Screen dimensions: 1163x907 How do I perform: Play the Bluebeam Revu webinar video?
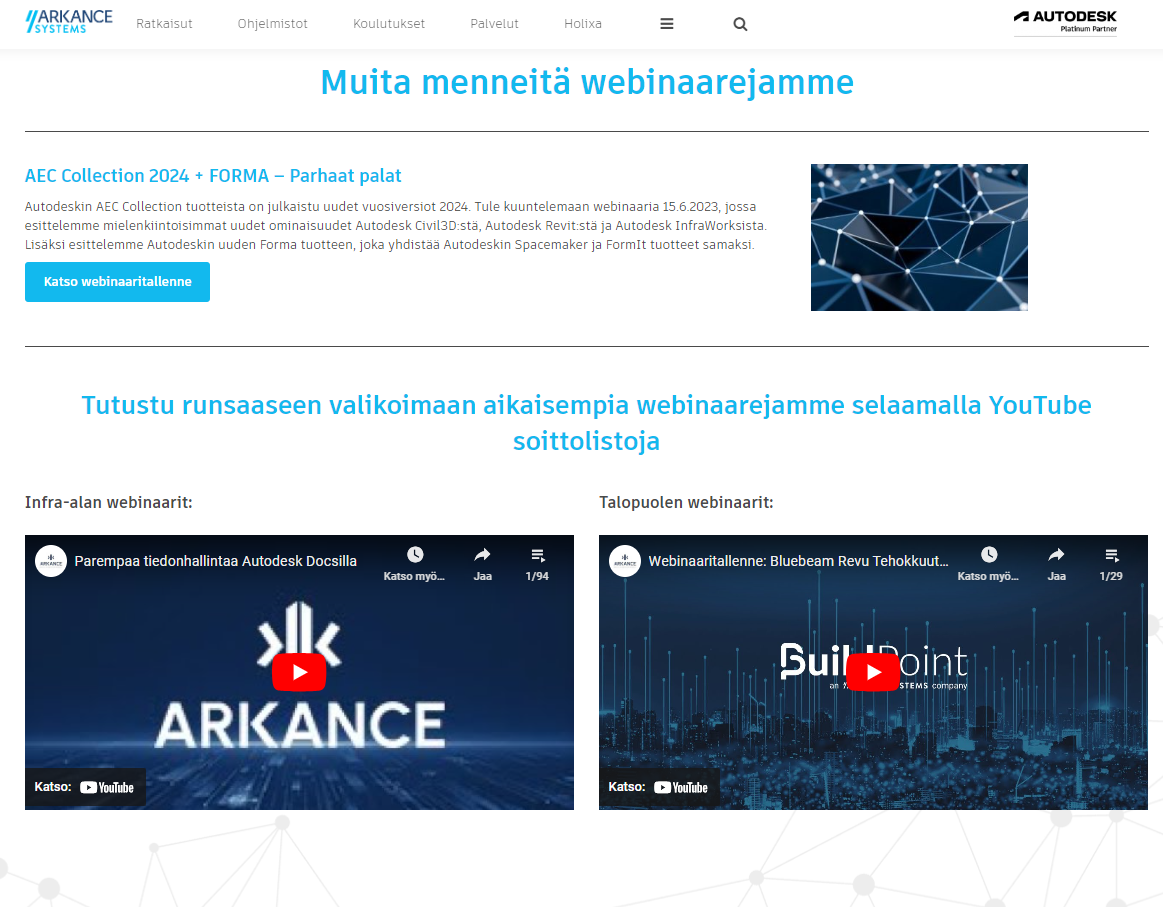(x=873, y=672)
